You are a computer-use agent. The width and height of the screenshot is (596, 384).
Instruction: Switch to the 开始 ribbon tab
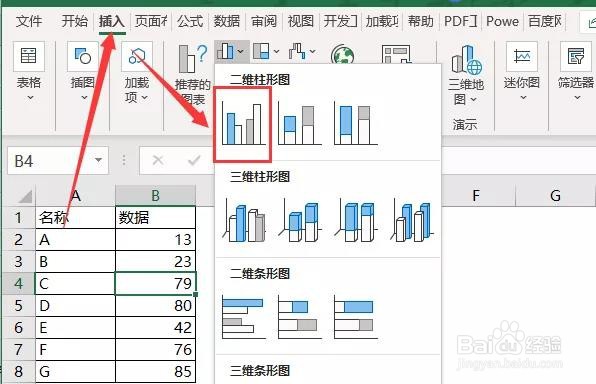(74, 21)
